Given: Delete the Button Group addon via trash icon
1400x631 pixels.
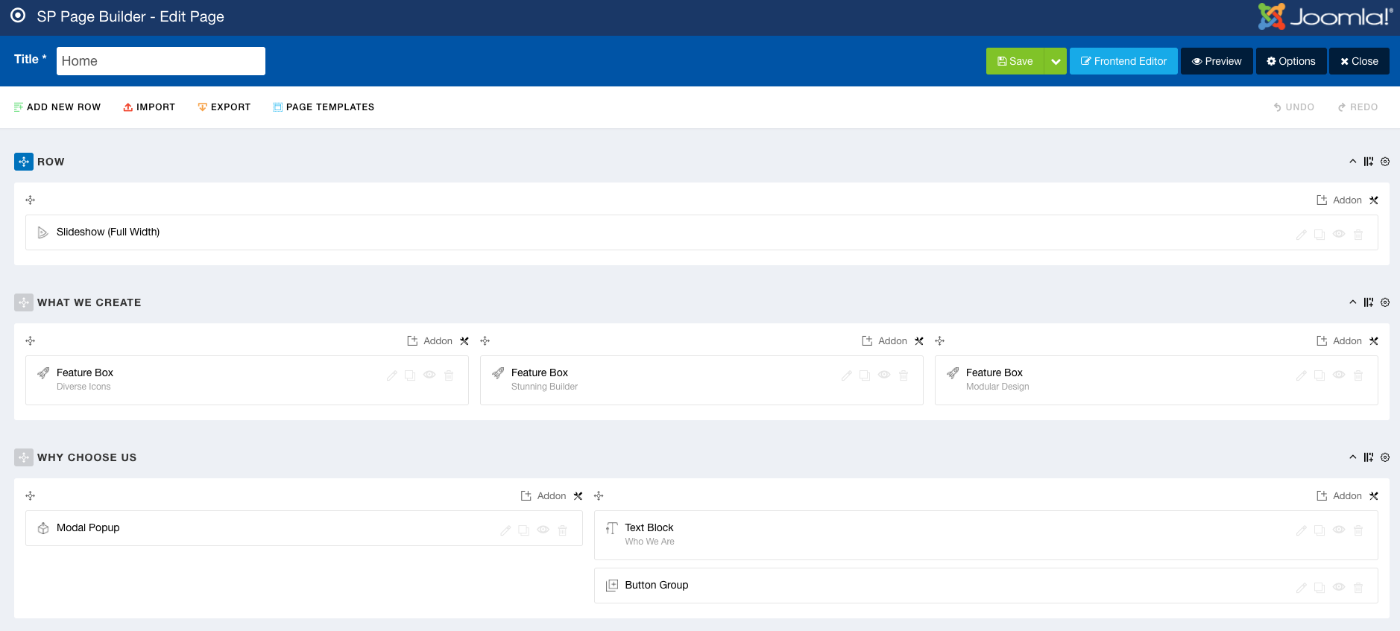Looking at the screenshot, I should (1358, 587).
